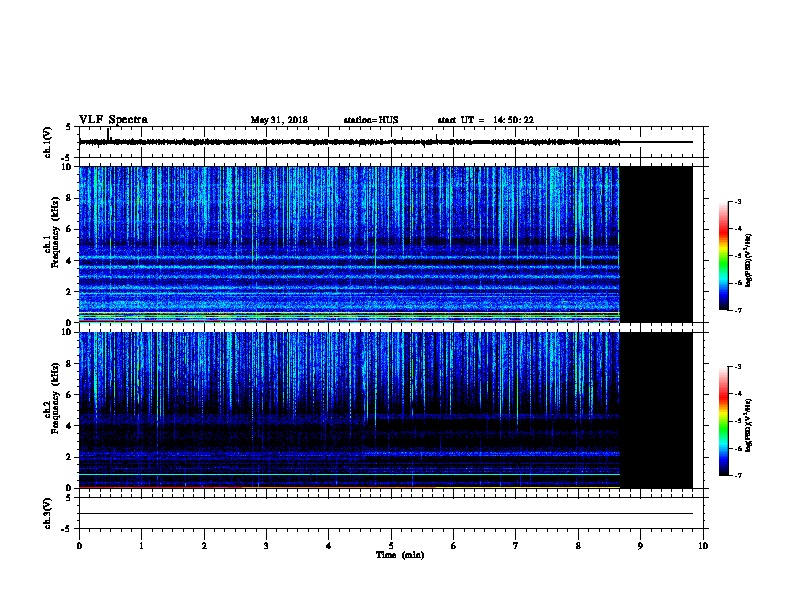Click the "-7" label on ch.2 color bar
This screenshot has height=612, width=792.
[x=737, y=475]
